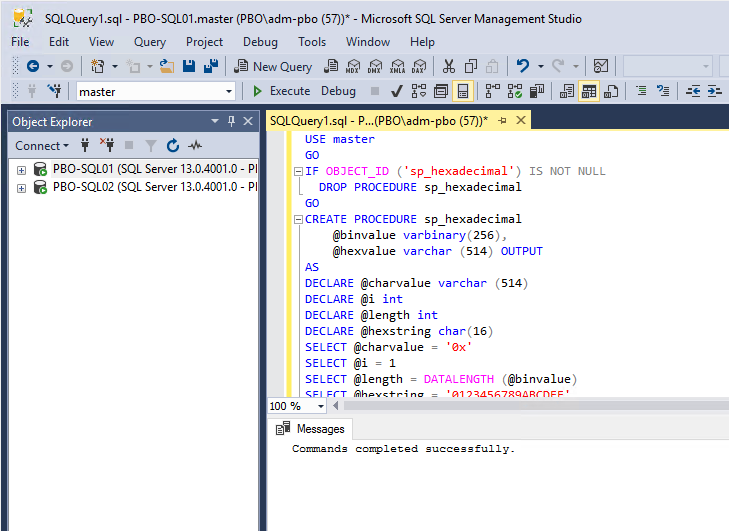Click the DAX query icon

pos(419,66)
